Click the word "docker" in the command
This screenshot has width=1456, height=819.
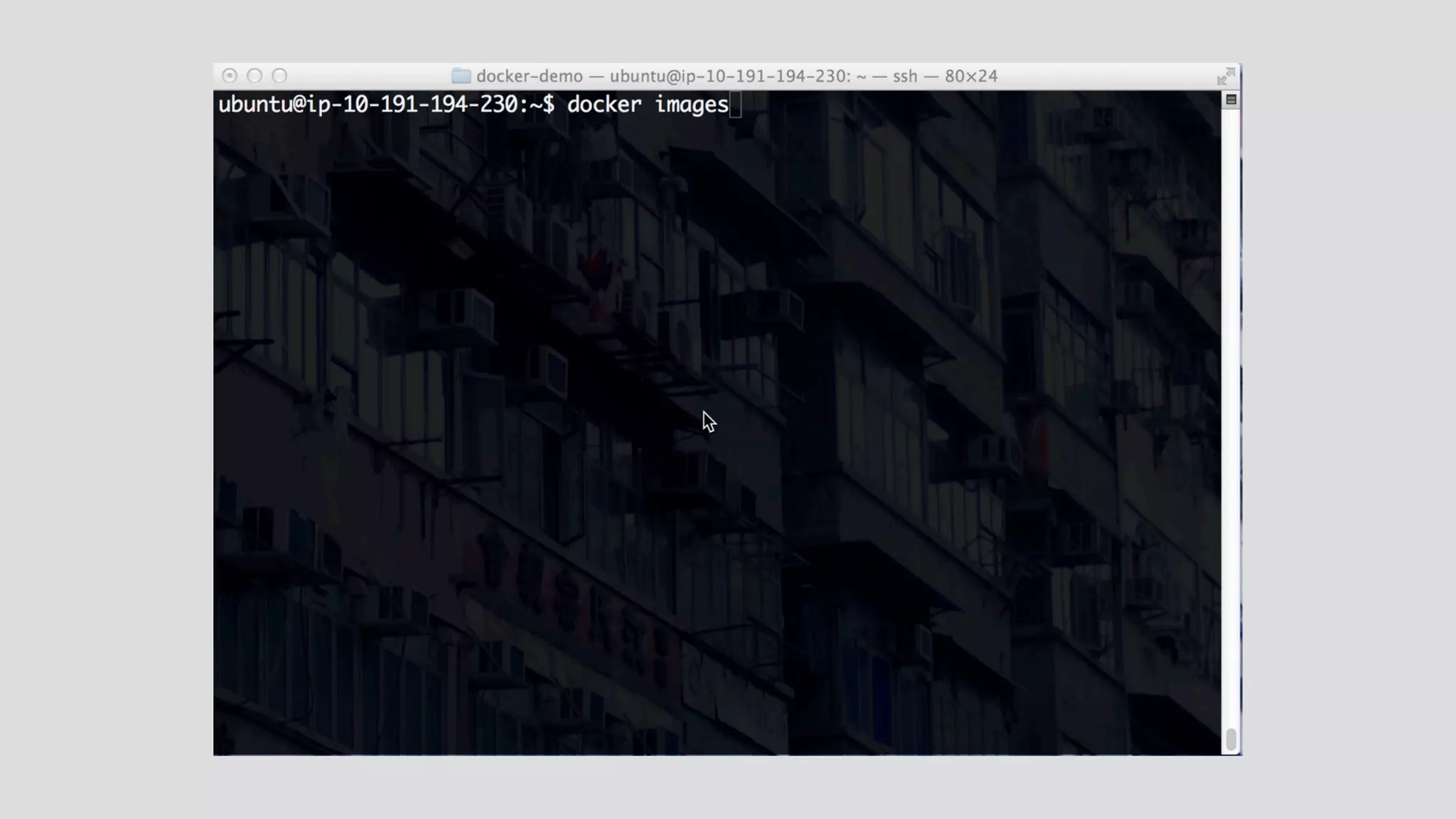click(x=604, y=105)
